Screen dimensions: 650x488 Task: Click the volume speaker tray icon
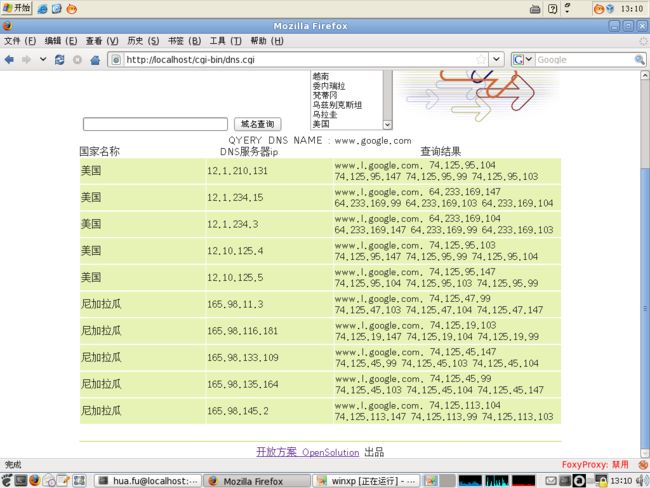coord(642,481)
